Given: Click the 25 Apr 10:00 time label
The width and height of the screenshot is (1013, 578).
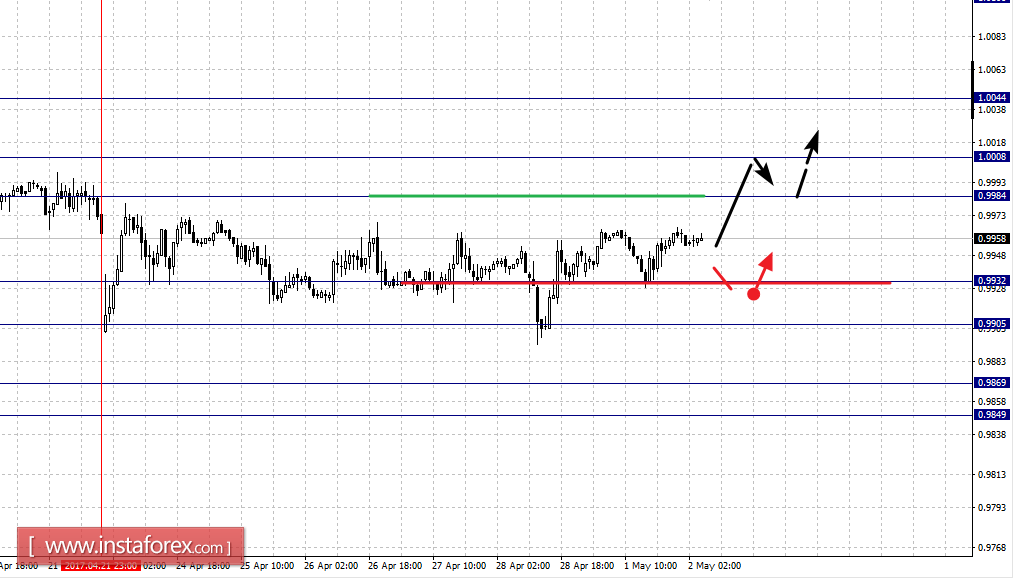Looking at the screenshot, I should pos(267,566).
